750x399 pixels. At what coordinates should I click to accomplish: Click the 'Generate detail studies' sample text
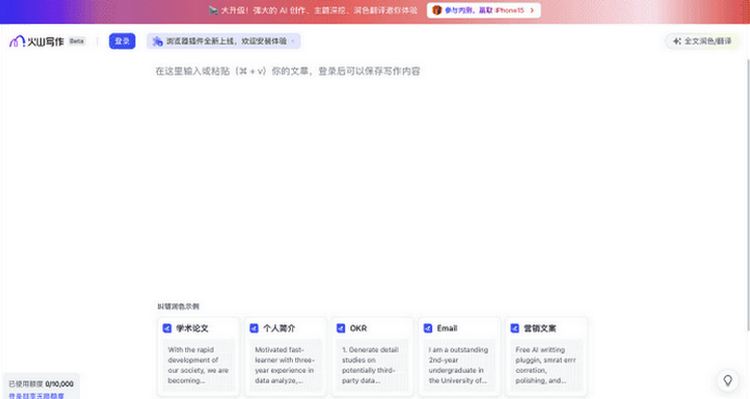(x=372, y=365)
